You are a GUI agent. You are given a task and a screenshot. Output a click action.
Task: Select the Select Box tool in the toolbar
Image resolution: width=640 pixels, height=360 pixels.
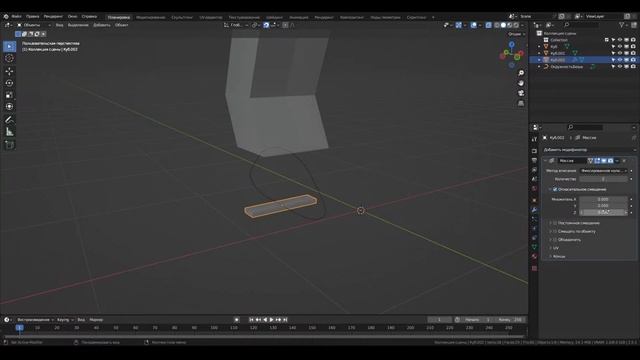(x=9, y=46)
